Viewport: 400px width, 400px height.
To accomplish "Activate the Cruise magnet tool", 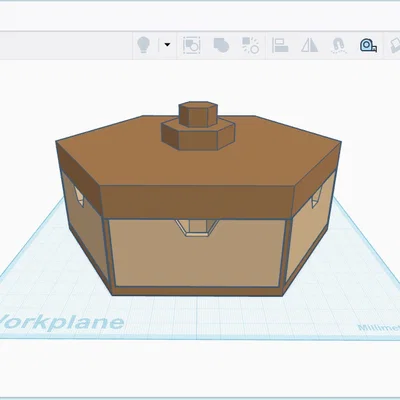I will pos(339,46).
